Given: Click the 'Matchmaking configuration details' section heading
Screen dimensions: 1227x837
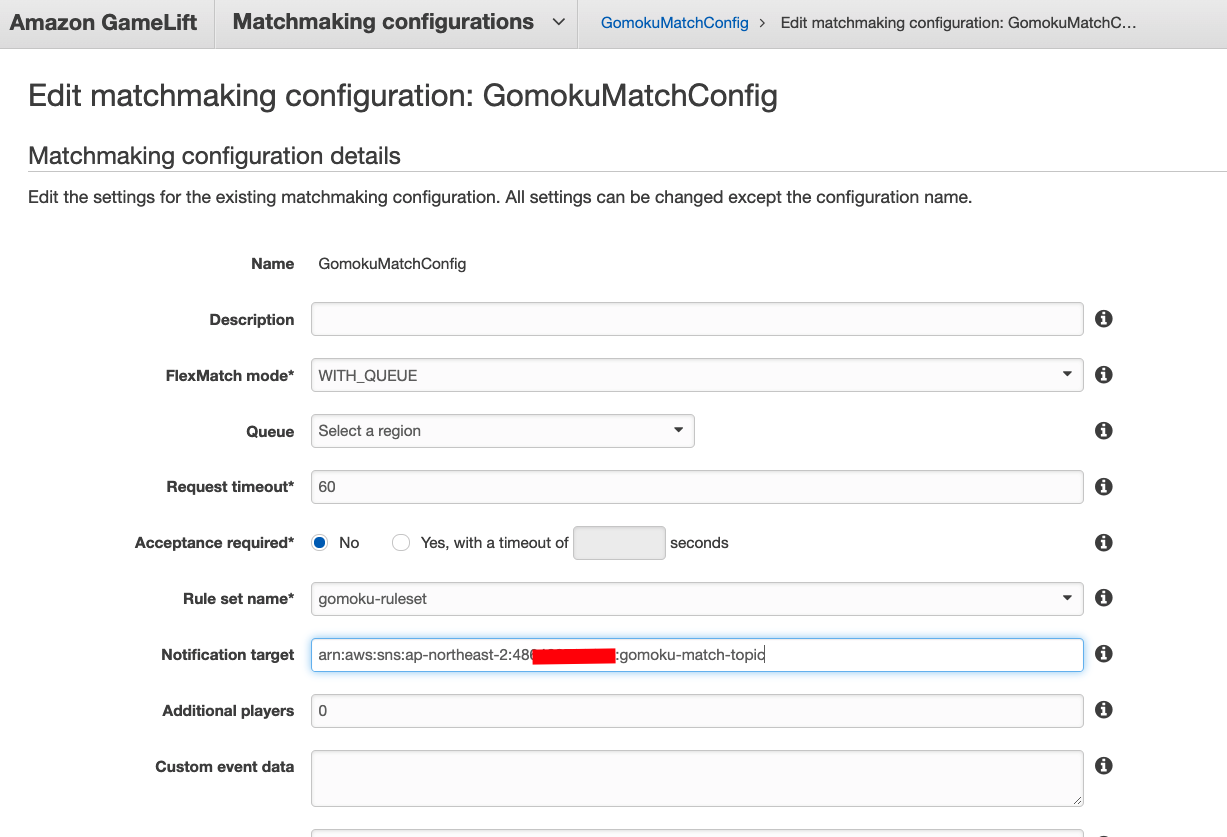Looking at the screenshot, I should pyautogui.click(x=214, y=156).
